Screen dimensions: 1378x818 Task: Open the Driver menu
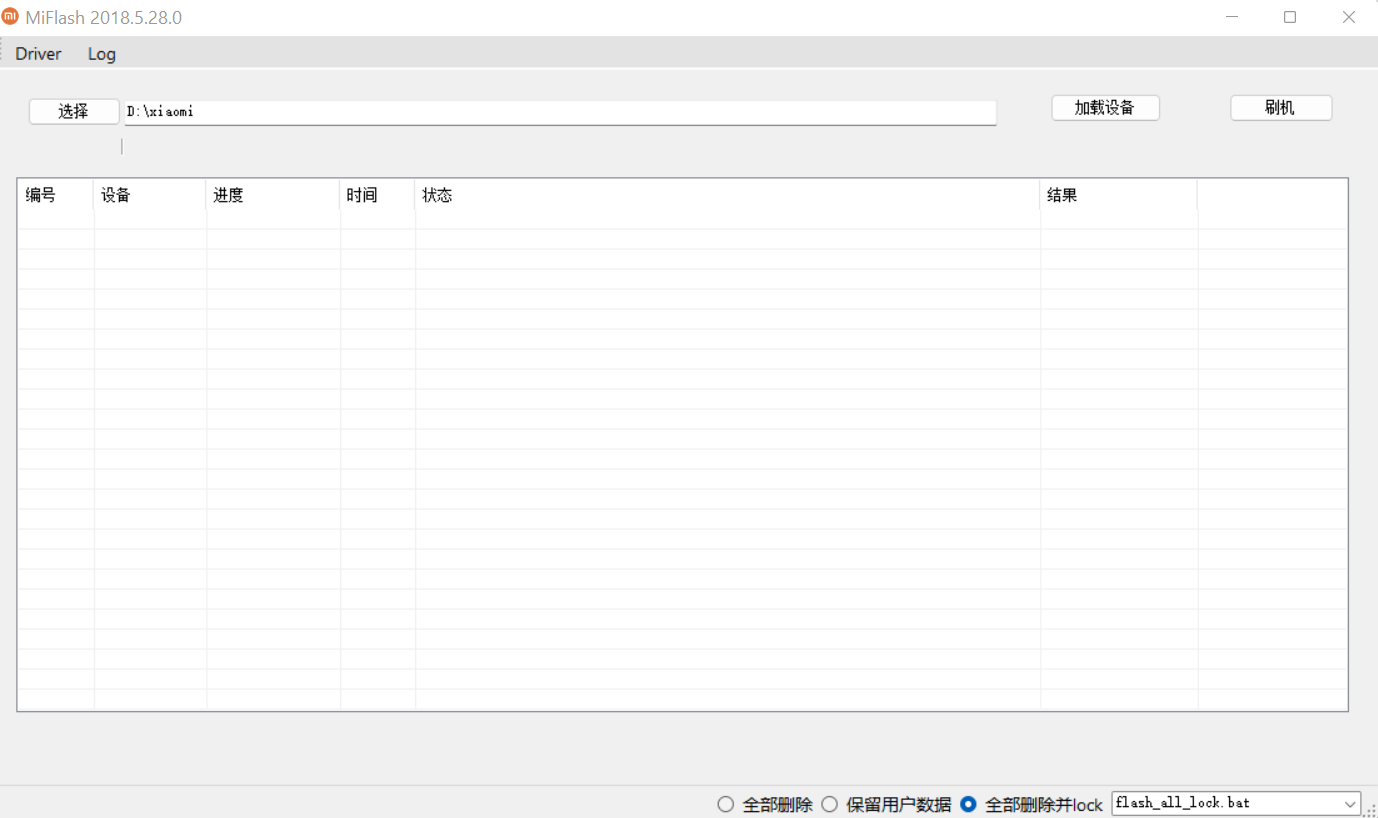tap(38, 54)
